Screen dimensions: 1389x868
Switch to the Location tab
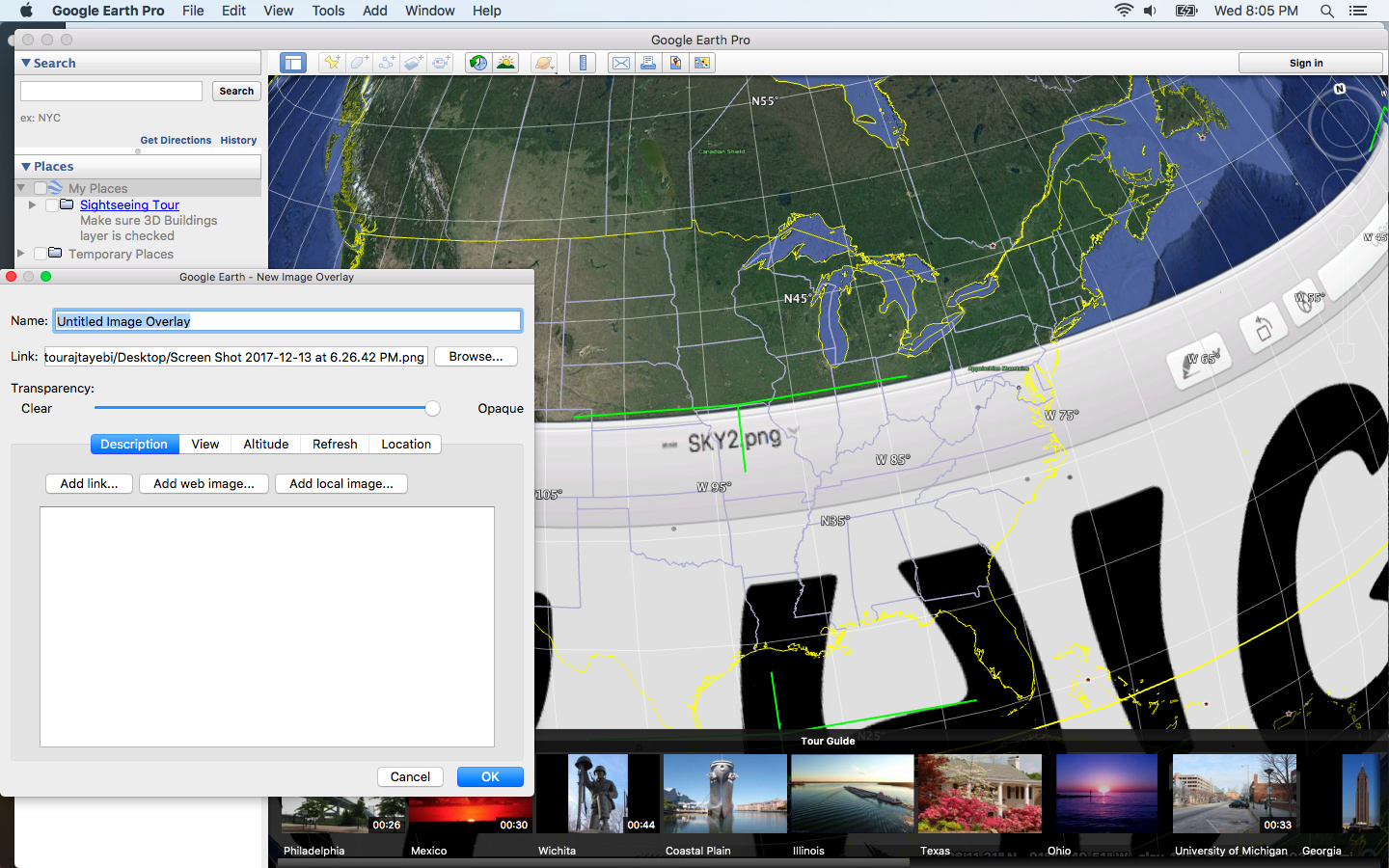pyautogui.click(x=406, y=444)
